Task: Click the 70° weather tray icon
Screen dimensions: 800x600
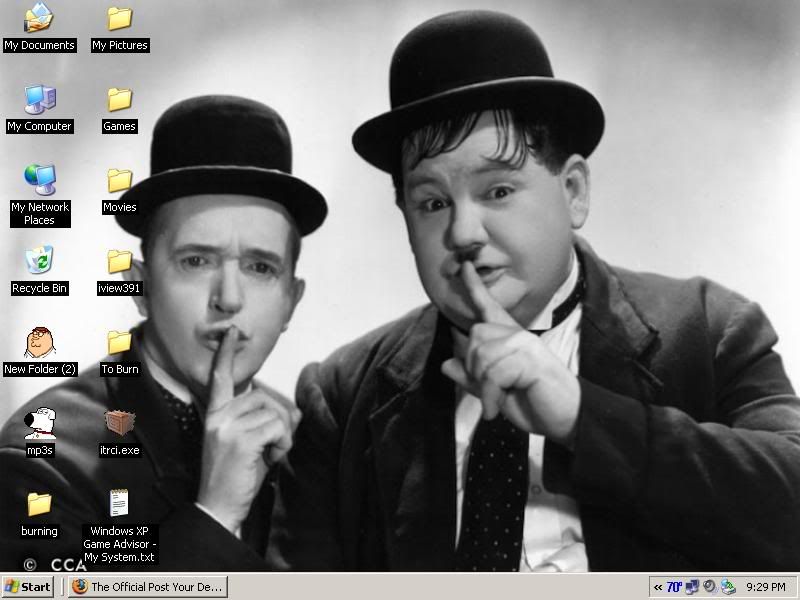Action: (674, 587)
